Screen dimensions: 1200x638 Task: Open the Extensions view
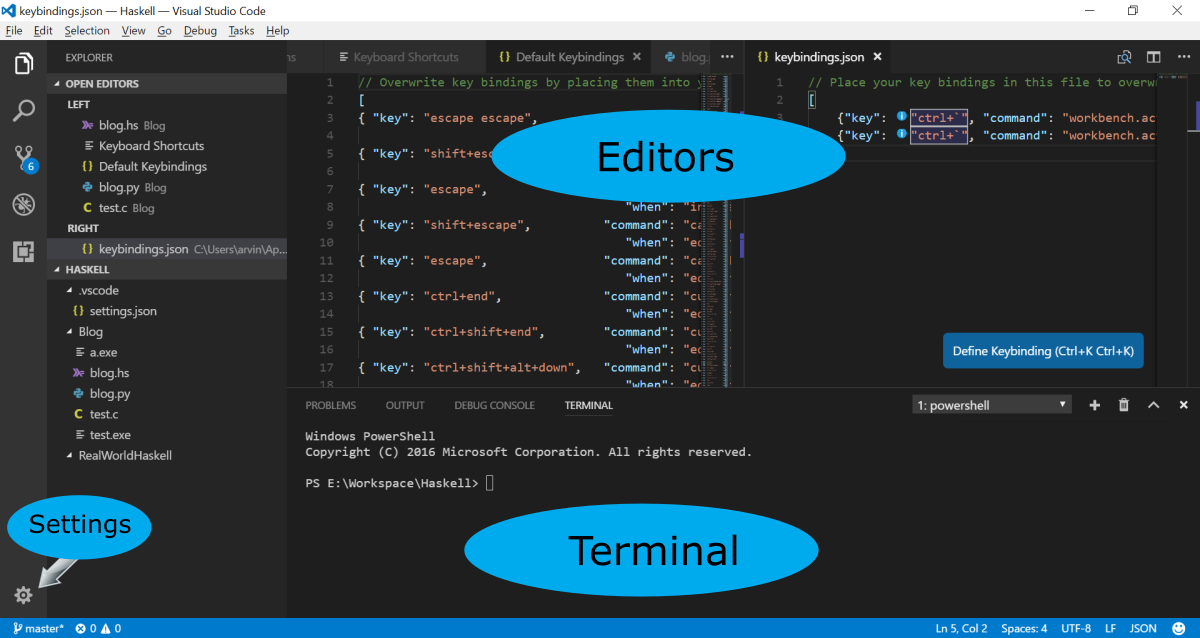coord(22,251)
